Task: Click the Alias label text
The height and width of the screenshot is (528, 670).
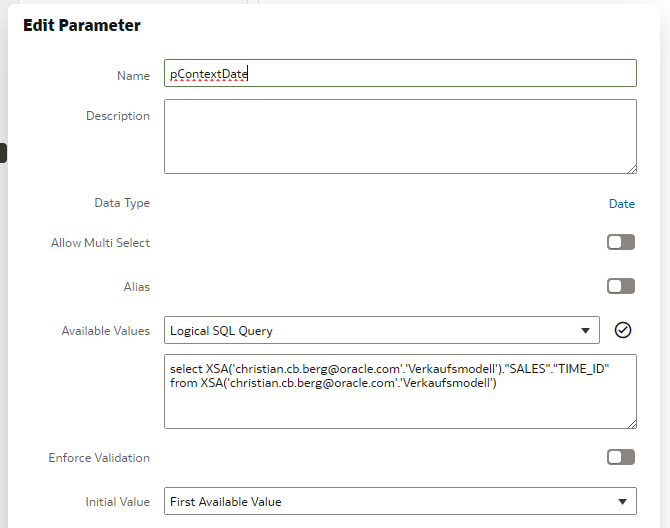Action: (x=137, y=287)
